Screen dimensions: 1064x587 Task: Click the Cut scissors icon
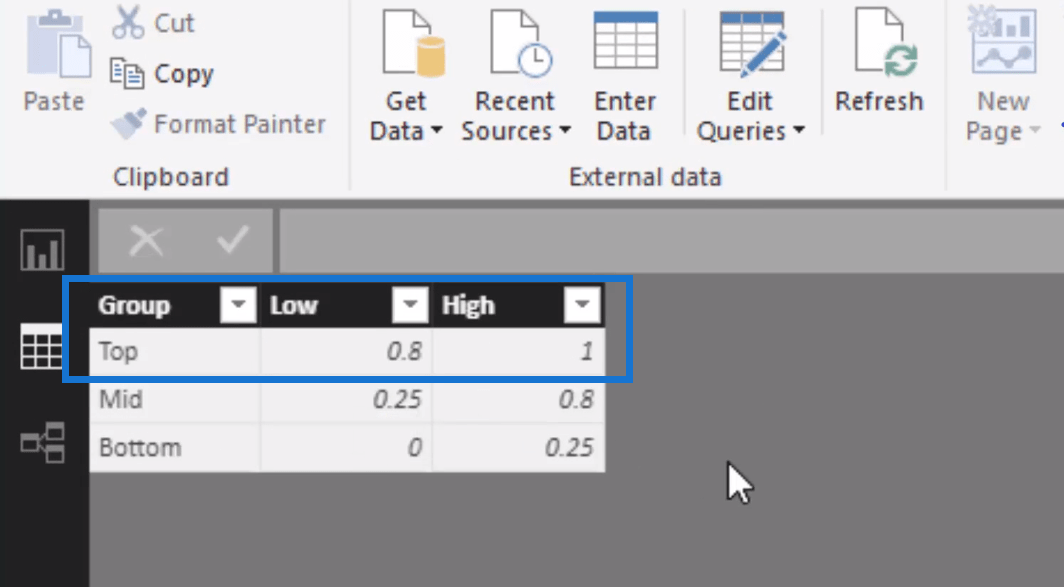click(128, 22)
